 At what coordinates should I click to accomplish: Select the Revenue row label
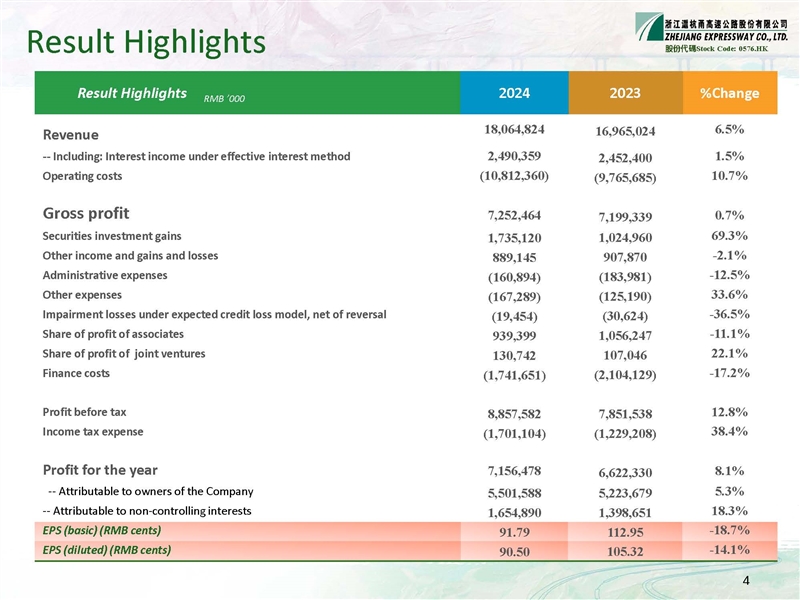tap(71, 135)
